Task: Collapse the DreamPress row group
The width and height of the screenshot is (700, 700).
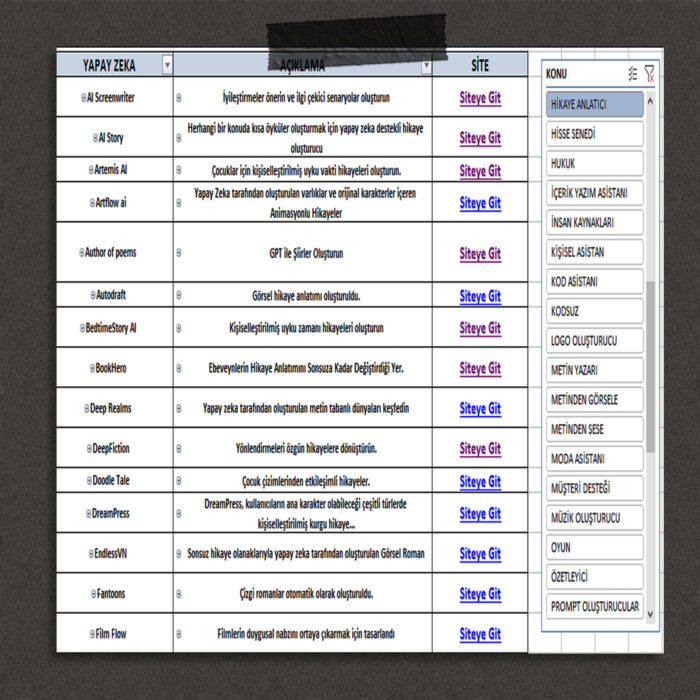Action: point(88,513)
